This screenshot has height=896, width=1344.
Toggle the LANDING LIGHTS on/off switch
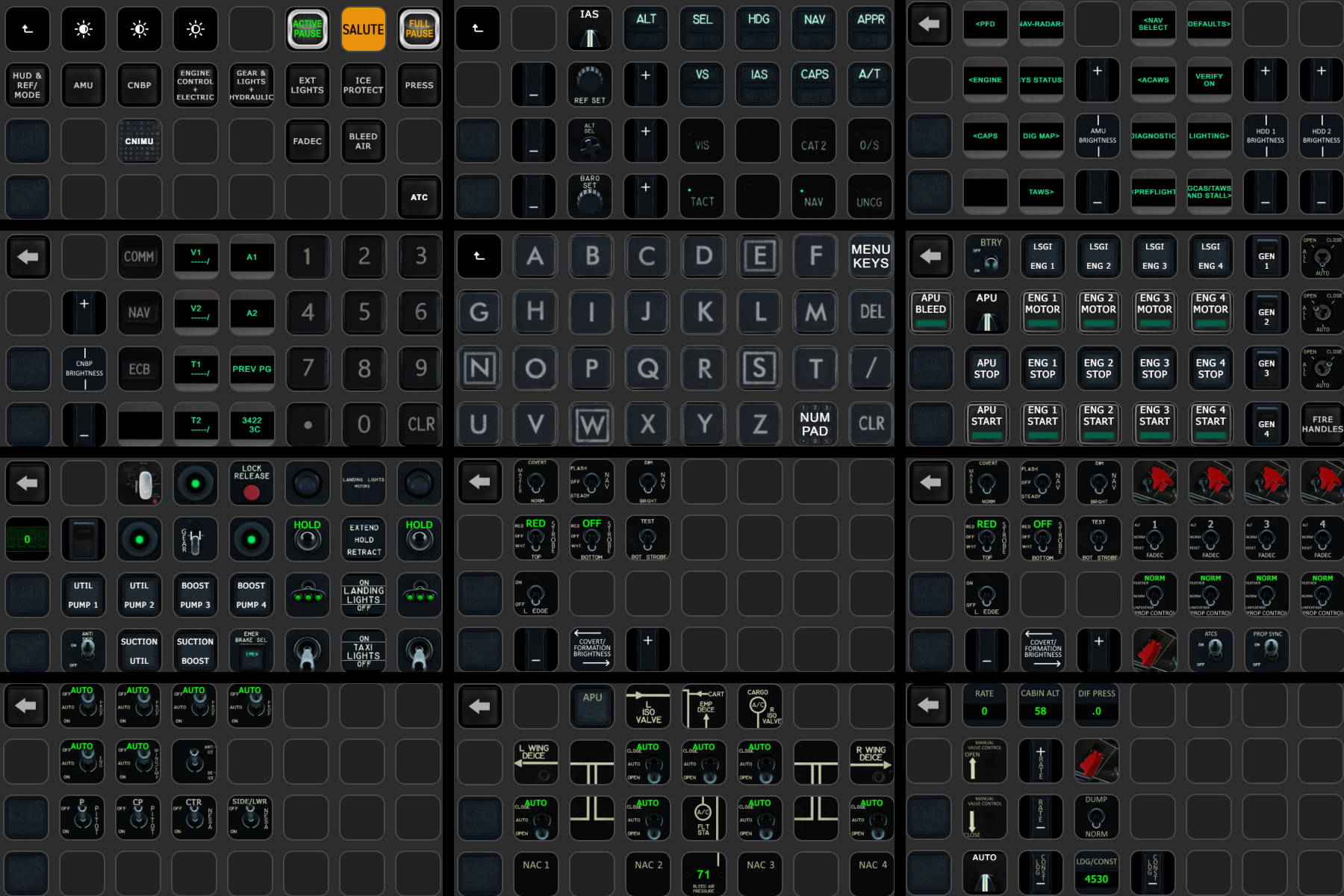(x=364, y=595)
